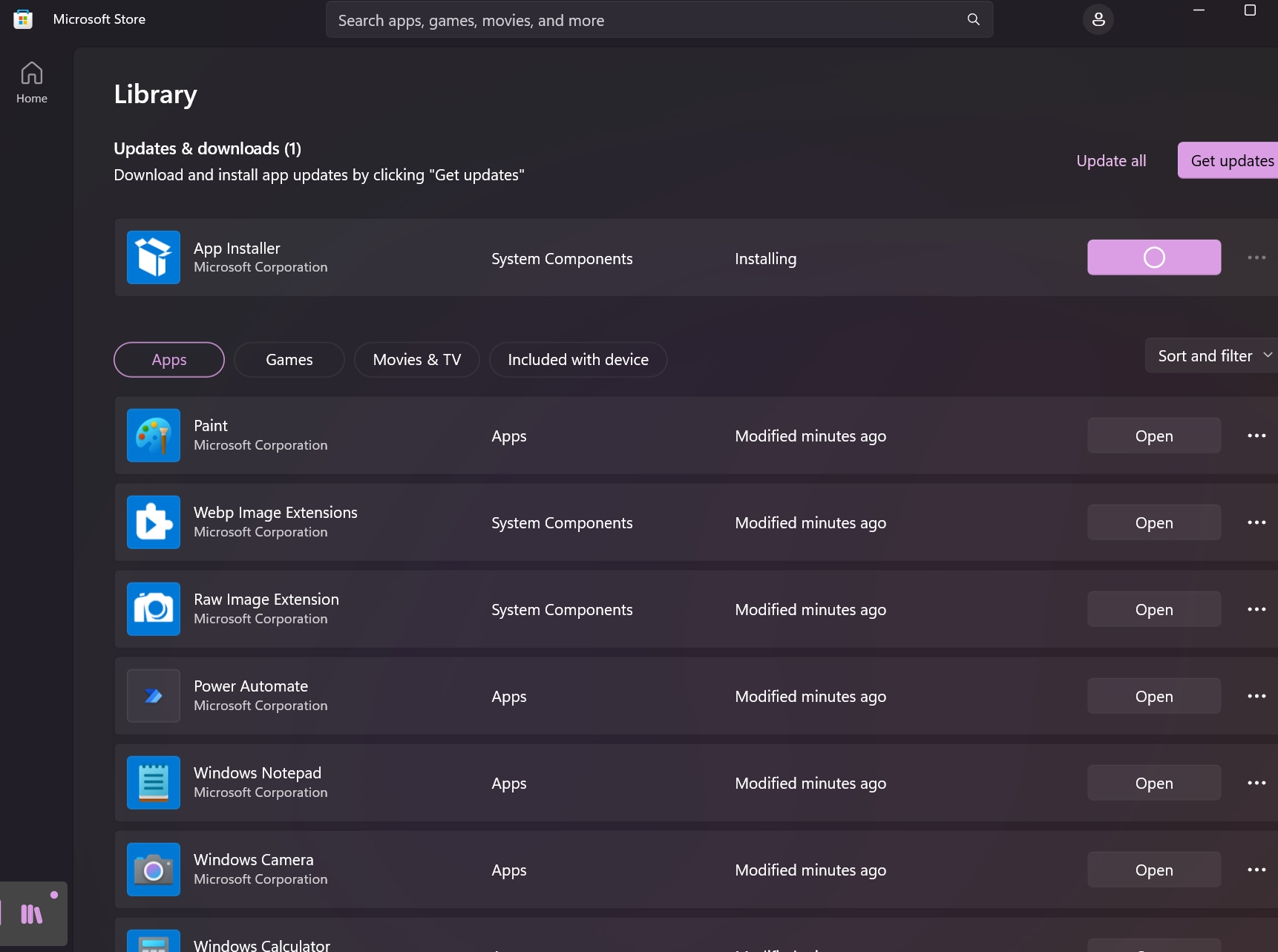Click the Installing status text
Viewport: 1278px width, 952px height.
click(x=765, y=259)
